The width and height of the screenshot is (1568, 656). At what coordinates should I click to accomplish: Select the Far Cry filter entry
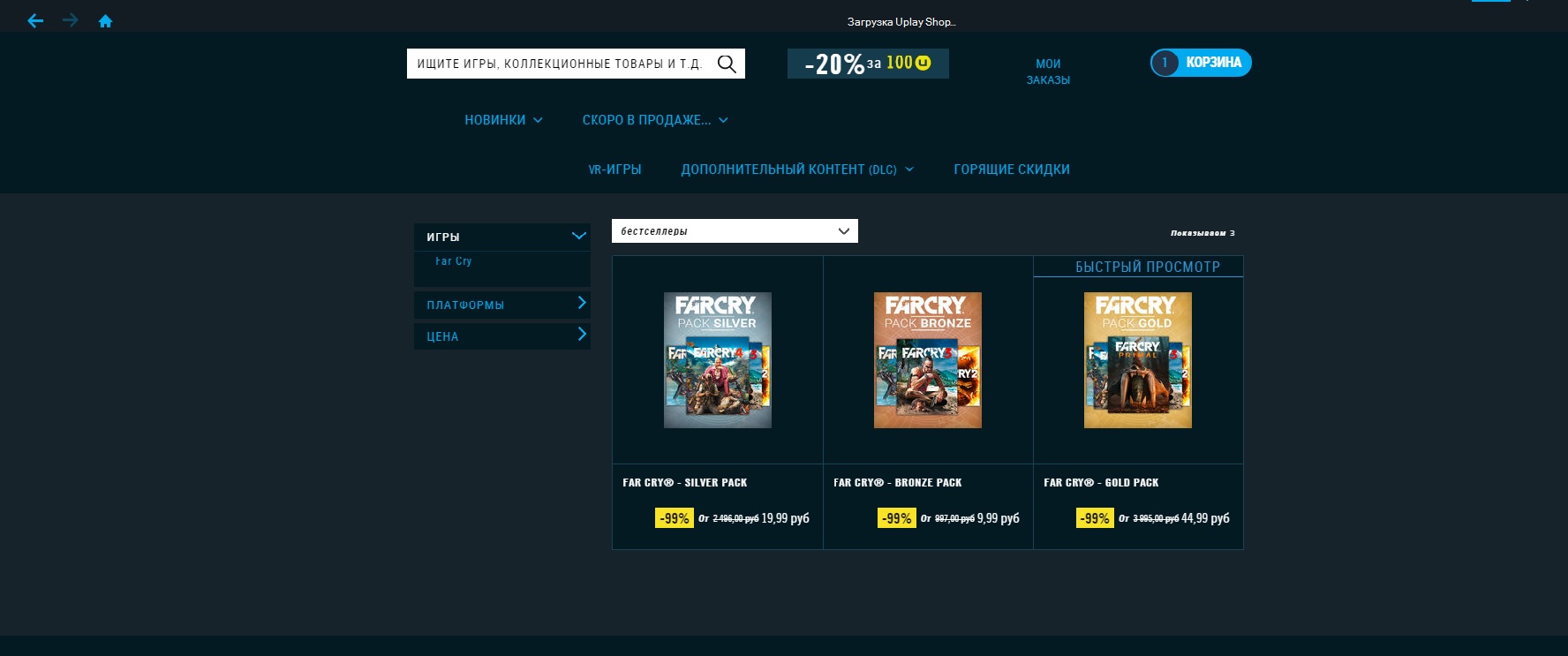(454, 261)
